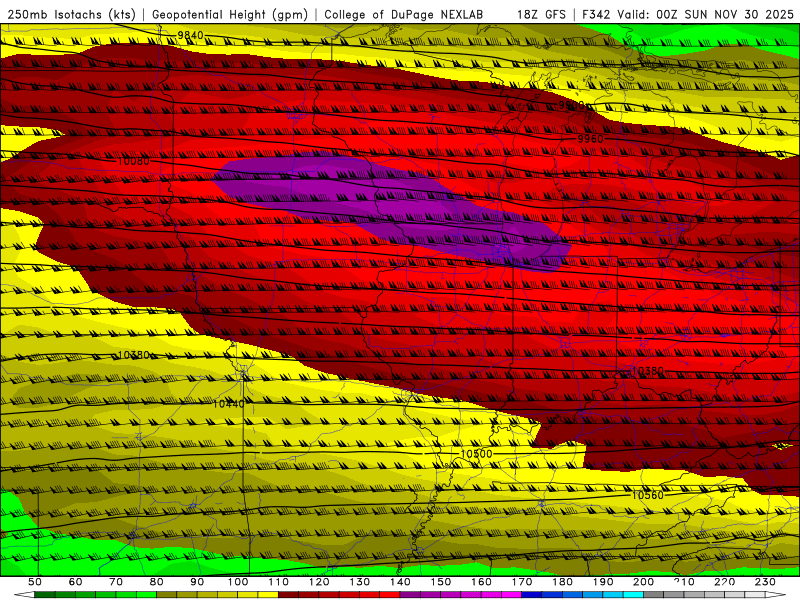Viewport: 800px width, 600px height.
Task: Click the 10560 height contour label
Action: (647, 495)
